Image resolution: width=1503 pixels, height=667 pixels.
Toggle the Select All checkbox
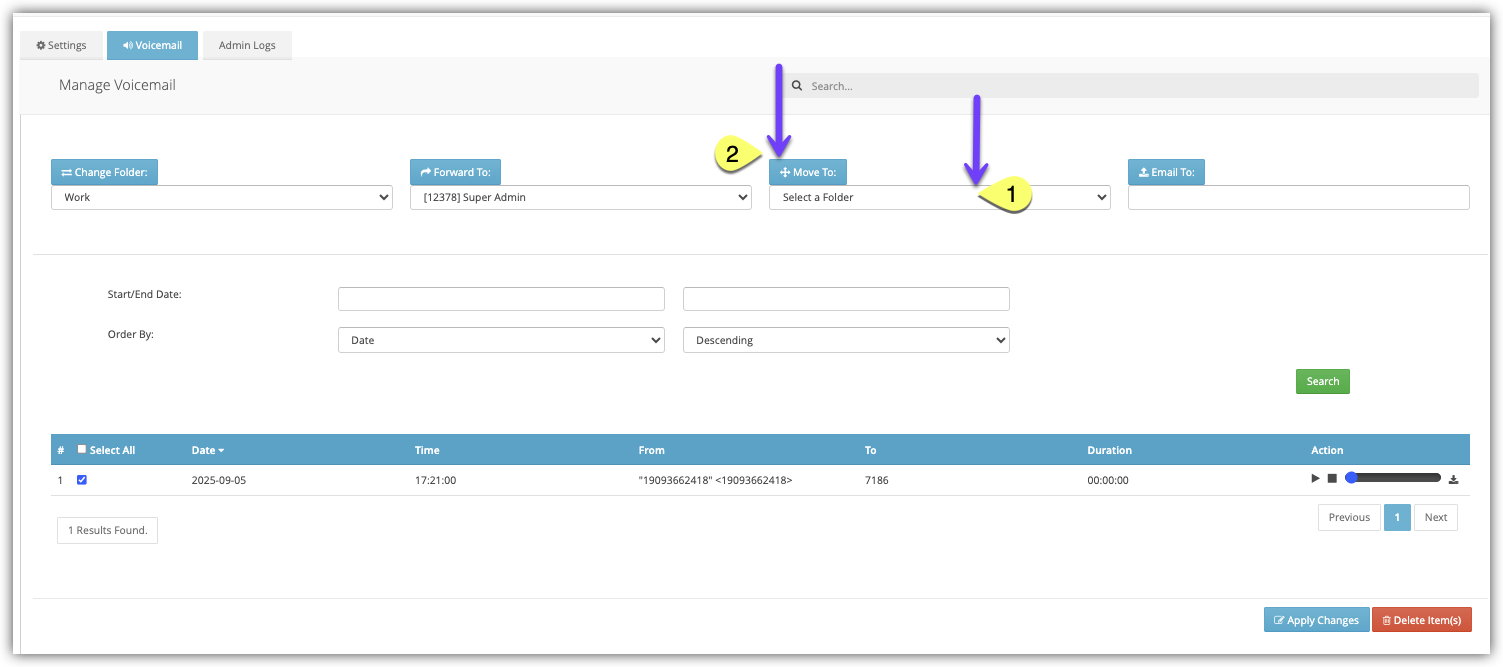(x=82, y=450)
